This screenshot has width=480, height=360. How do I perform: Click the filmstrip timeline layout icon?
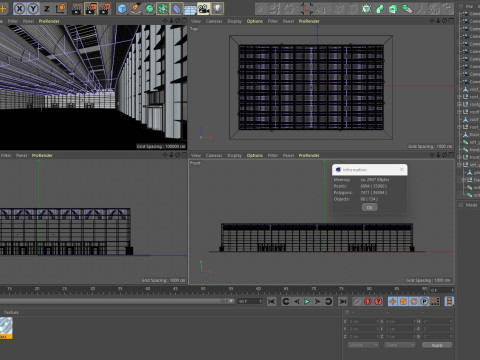[x=449, y=302]
